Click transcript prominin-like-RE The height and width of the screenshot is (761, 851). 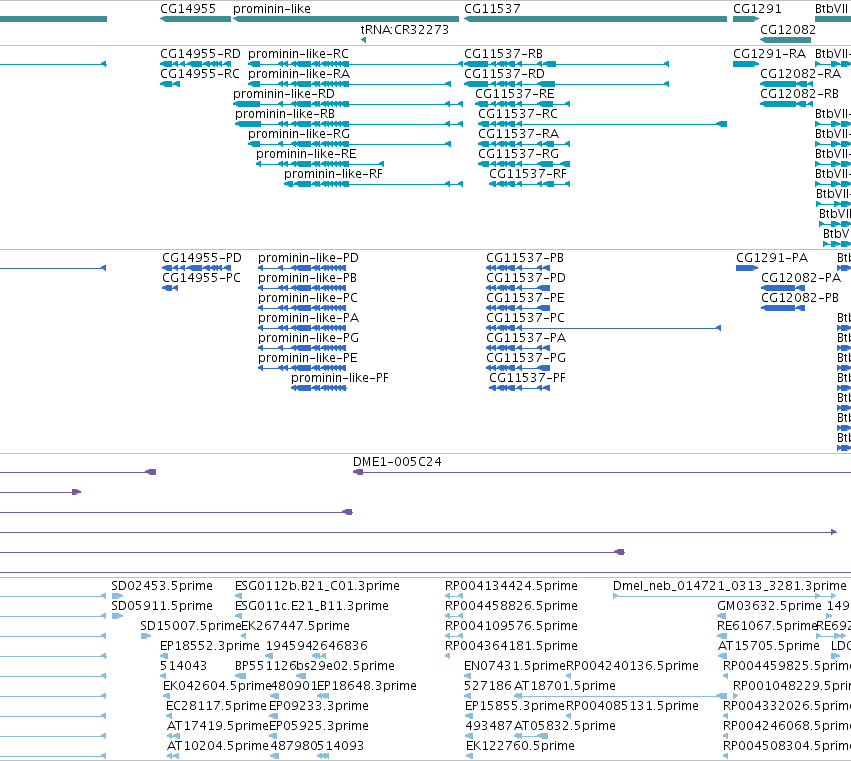320,164
